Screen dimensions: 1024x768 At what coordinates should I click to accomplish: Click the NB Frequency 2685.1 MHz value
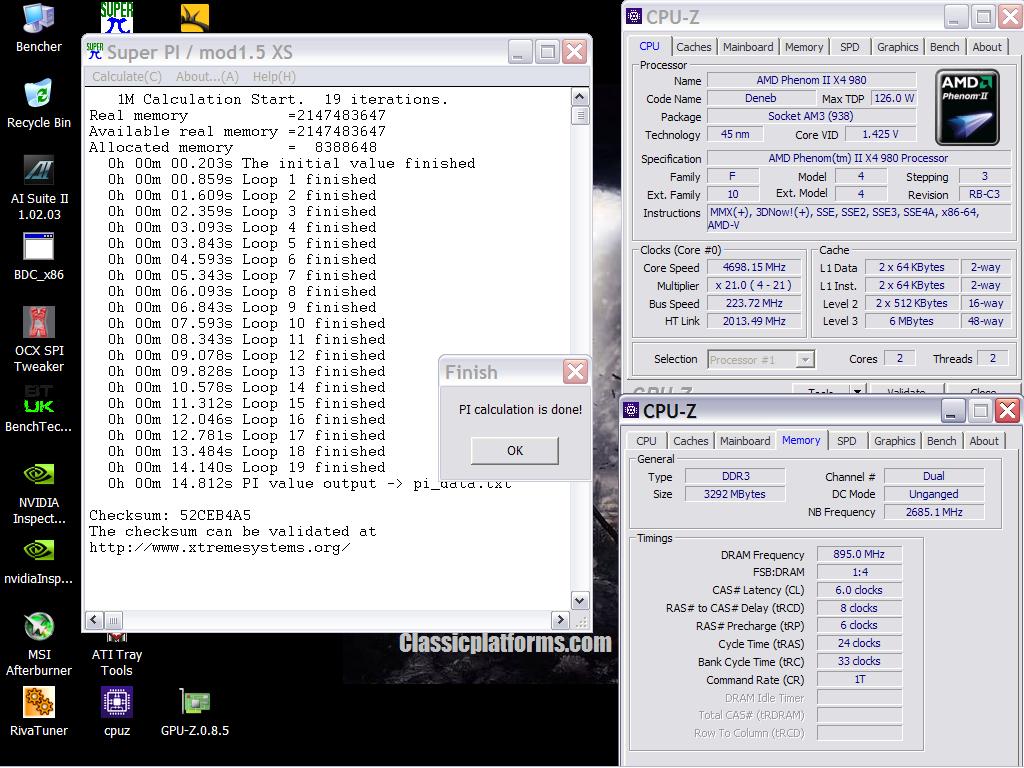(934, 512)
